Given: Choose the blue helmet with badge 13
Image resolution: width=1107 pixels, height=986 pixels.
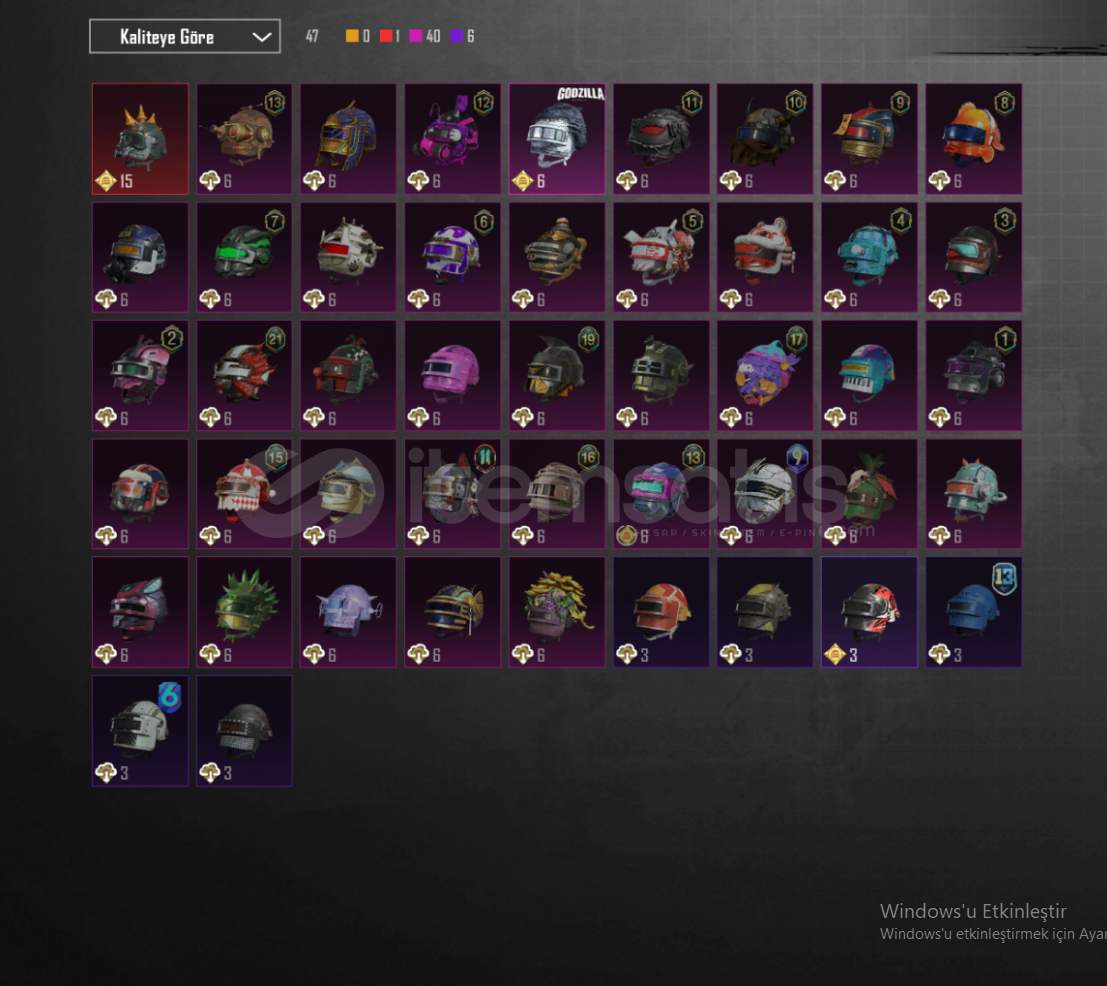Looking at the screenshot, I should [x=974, y=613].
